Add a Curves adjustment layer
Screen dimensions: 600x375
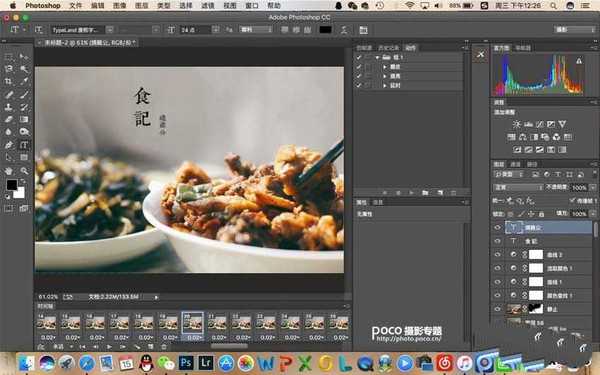tap(540, 124)
